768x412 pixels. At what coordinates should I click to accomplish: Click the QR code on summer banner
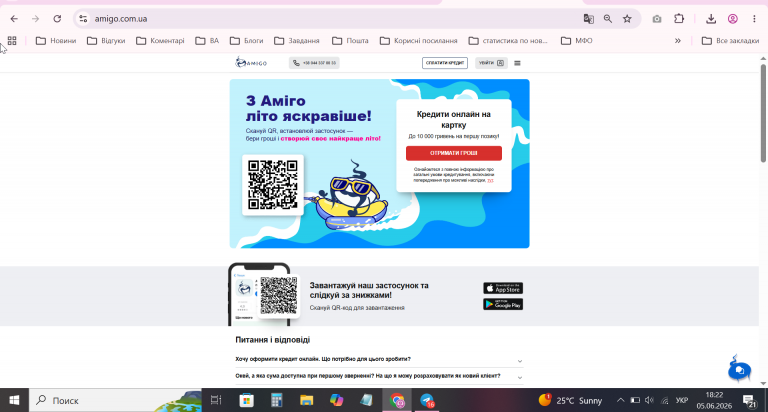click(x=273, y=185)
